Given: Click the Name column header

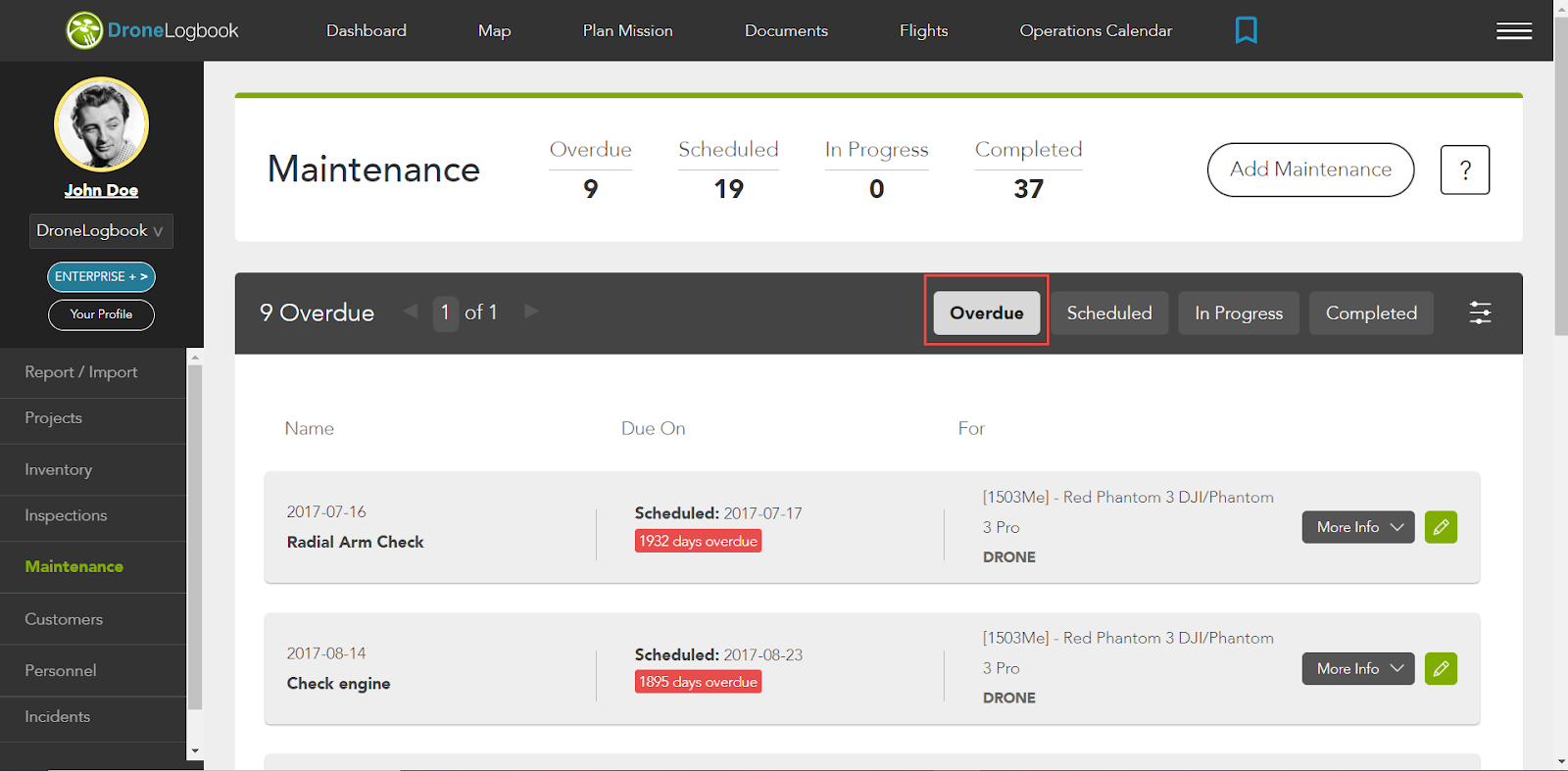Looking at the screenshot, I should pyautogui.click(x=309, y=428).
